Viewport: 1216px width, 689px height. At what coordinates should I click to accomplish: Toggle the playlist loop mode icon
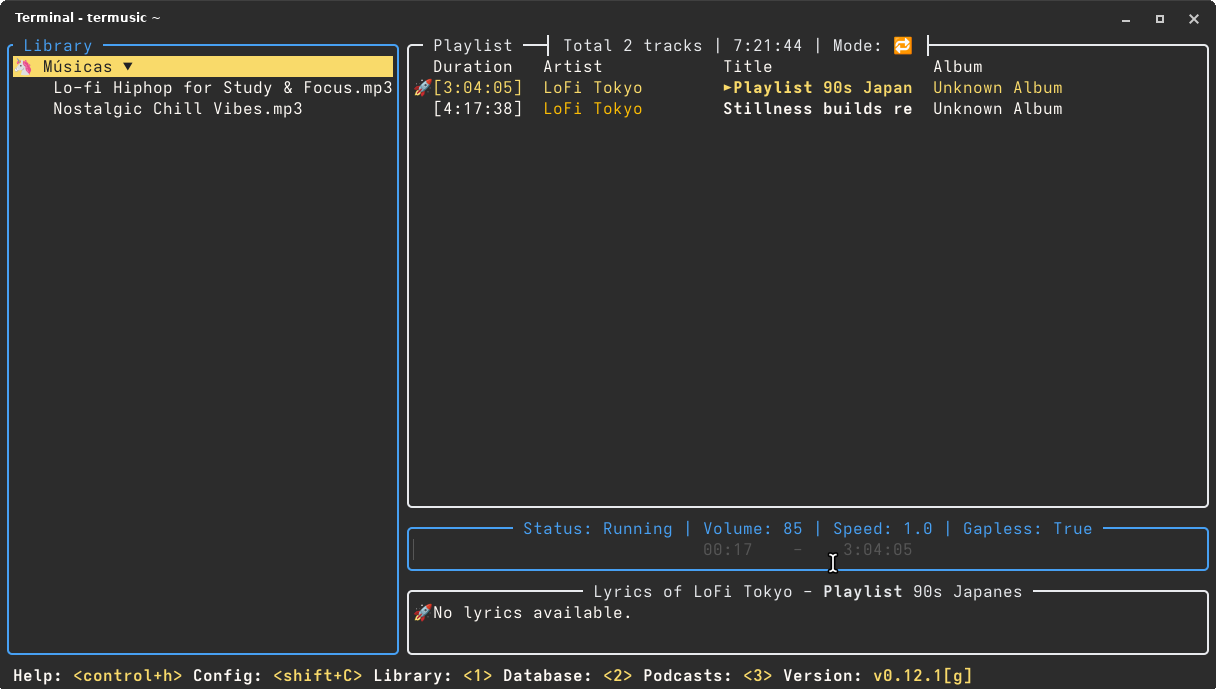[902, 46]
